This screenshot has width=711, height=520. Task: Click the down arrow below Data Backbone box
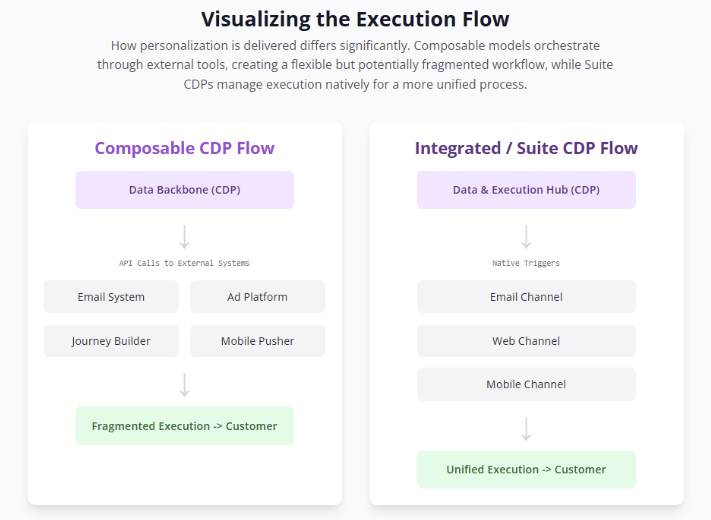[x=184, y=237]
